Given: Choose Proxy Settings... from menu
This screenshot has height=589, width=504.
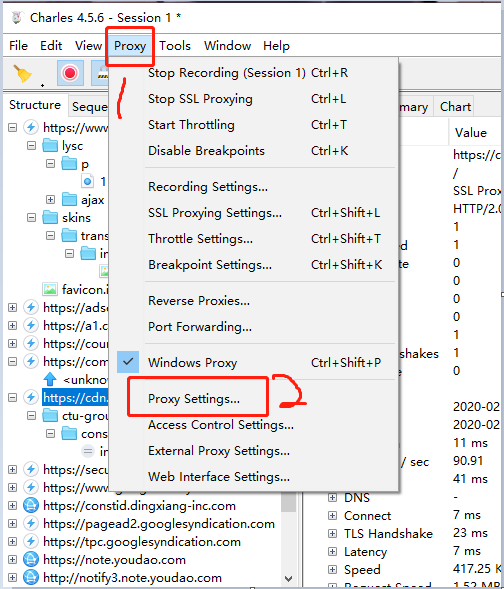Looking at the screenshot, I should click(194, 399).
